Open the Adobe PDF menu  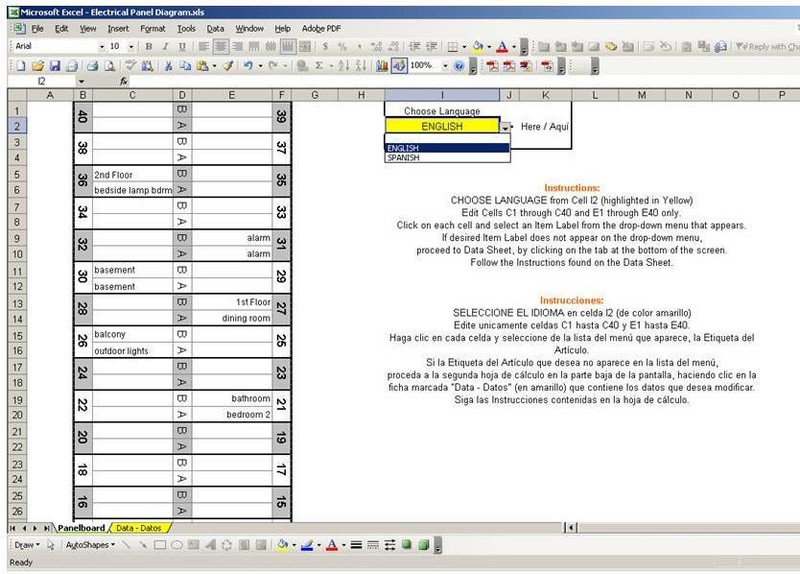click(321, 29)
